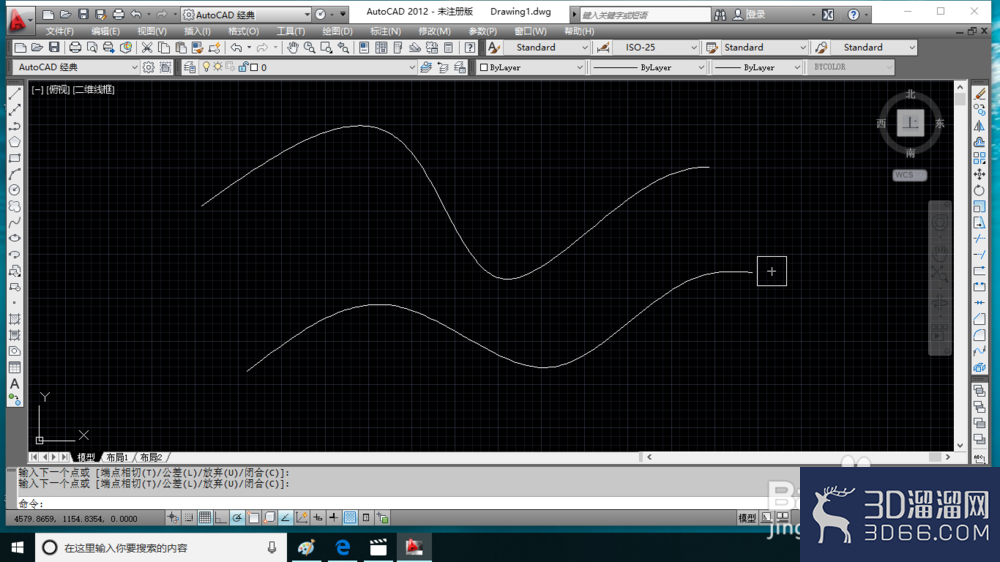The height and width of the screenshot is (562, 1000).
Task: Click the Workspace Settings gear icon
Action: [x=149, y=67]
